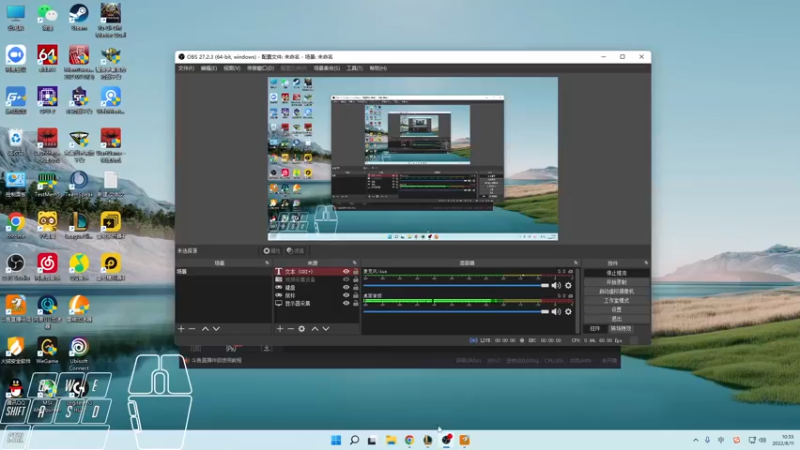This screenshot has height=450, width=800.
Task: Mute the second audio mixer track speaker
Action: click(557, 310)
